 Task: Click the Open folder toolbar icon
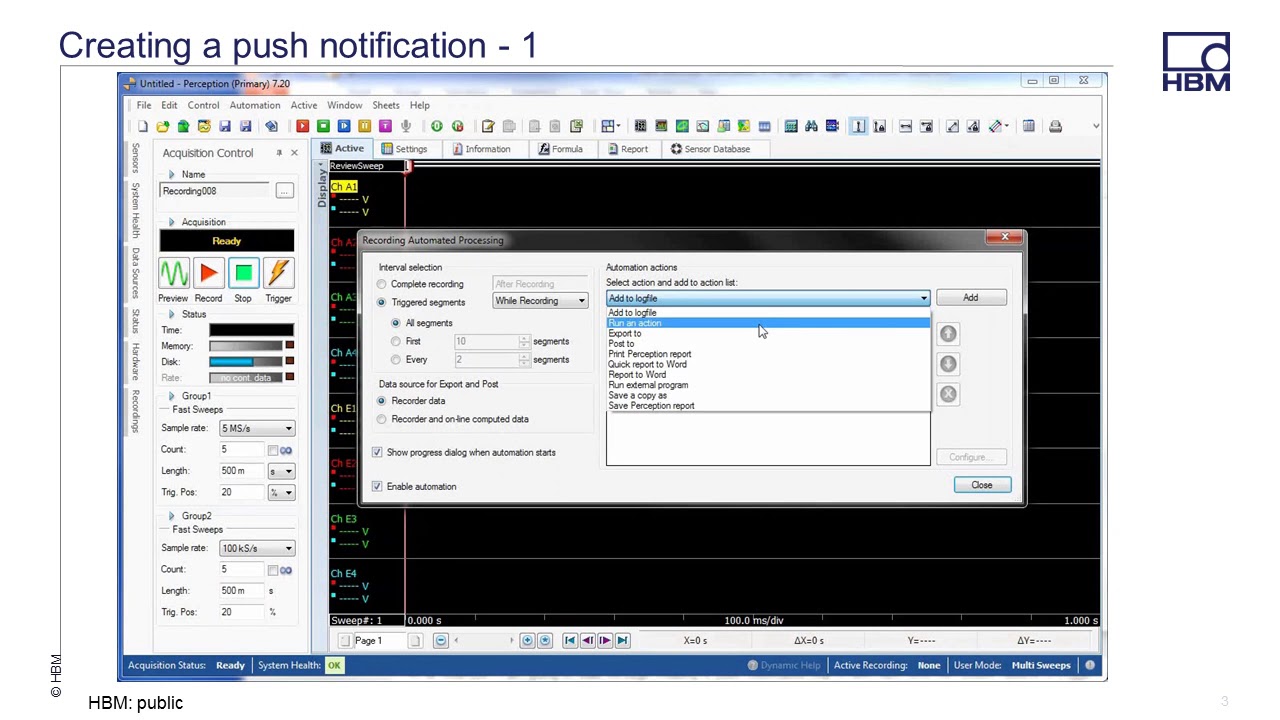tap(162, 126)
